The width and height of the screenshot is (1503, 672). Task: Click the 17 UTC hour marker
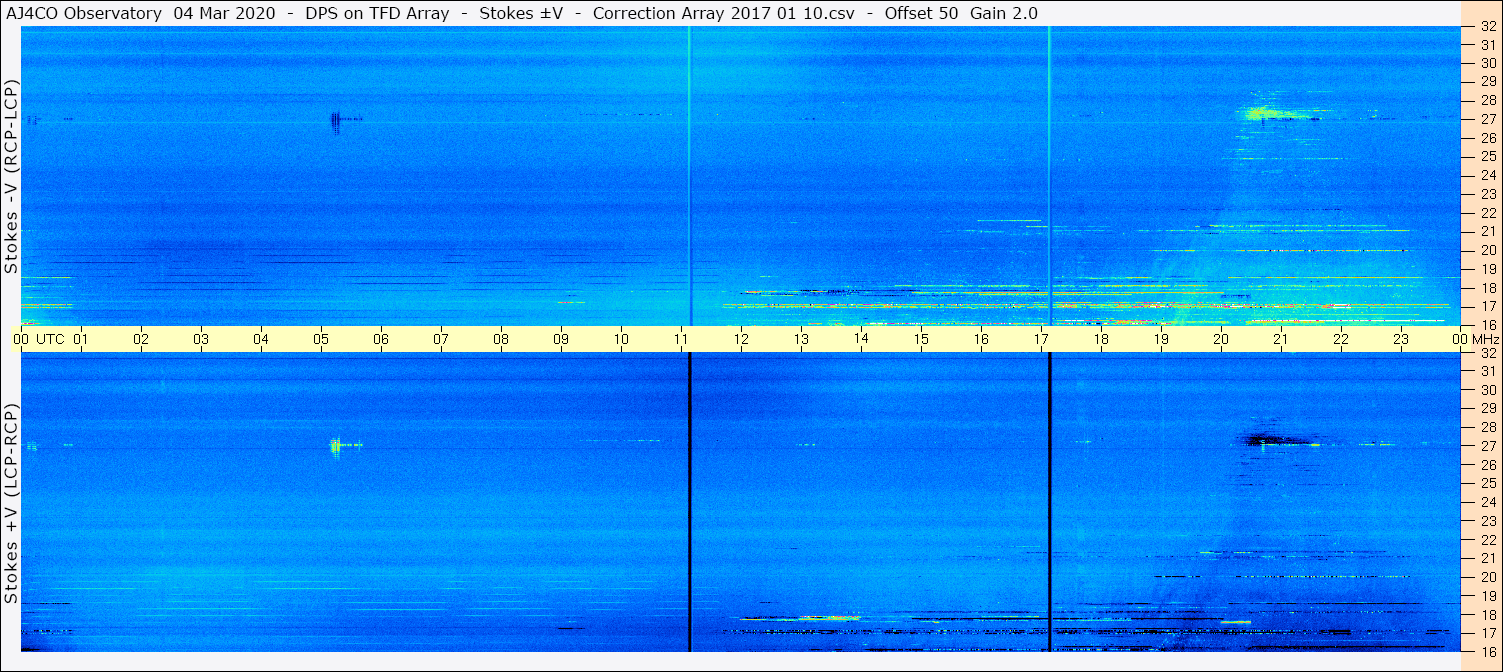(x=1041, y=339)
